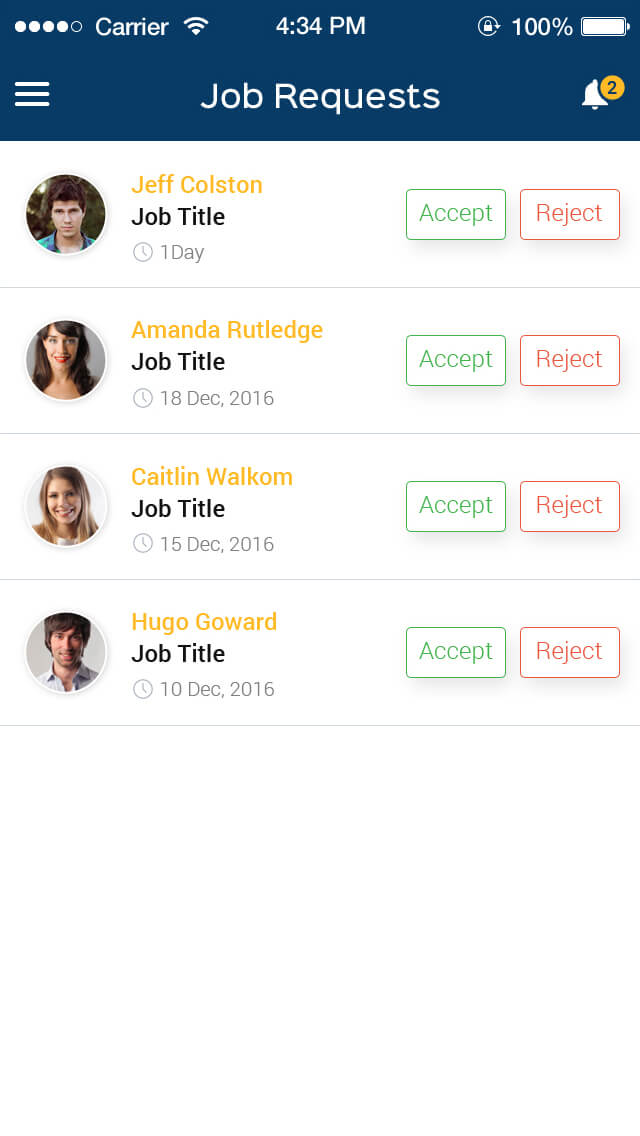
Task: Open Caitlin Walkom's name link
Action: 212,477
